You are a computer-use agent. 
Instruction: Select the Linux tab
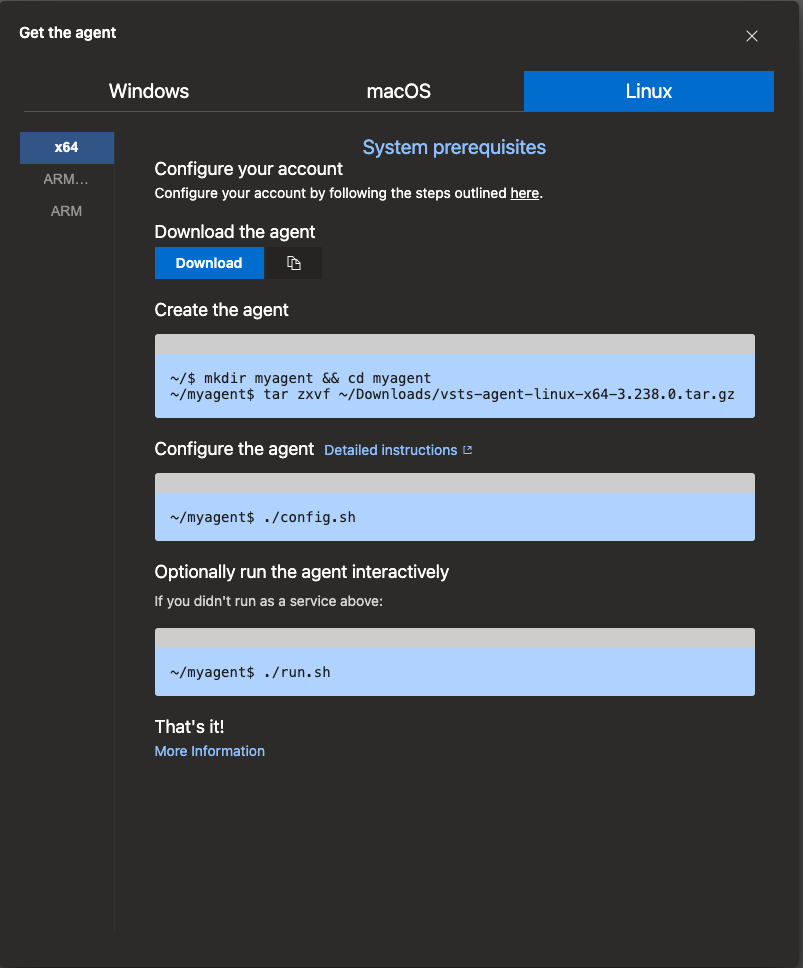pyautogui.click(x=649, y=91)
